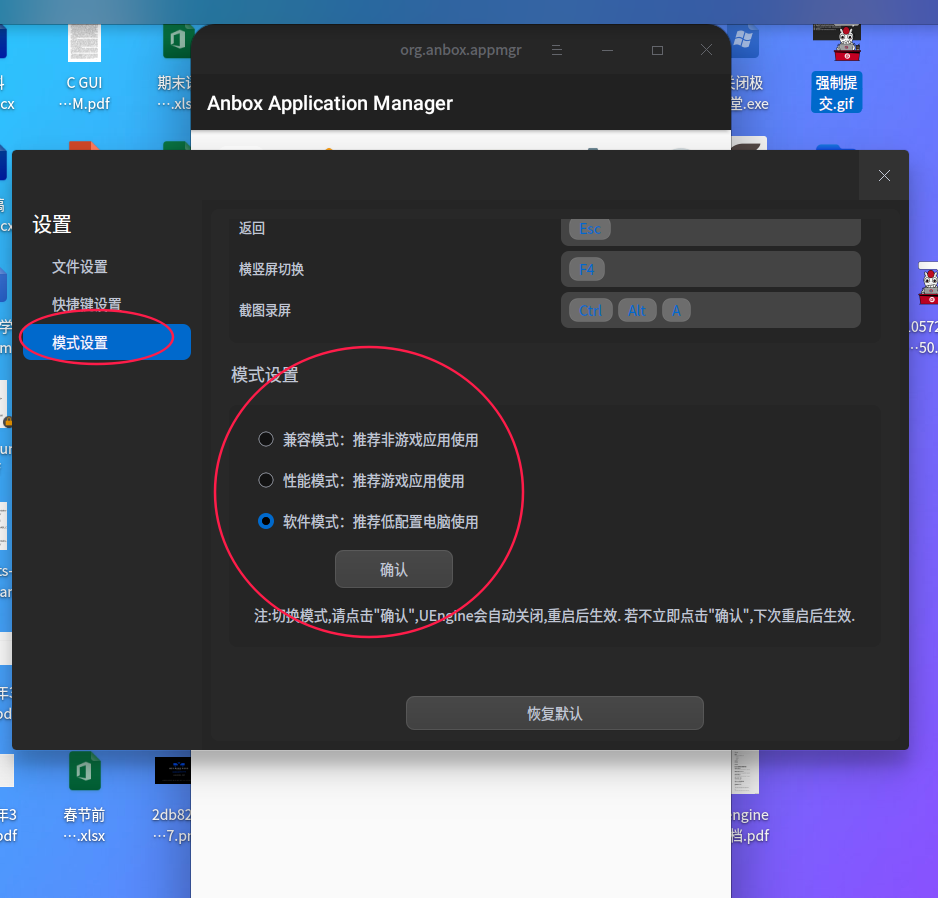Click the 截图录屏 shortcut label
Image resolution: width=938 pixels, height=898 pixels.
(x=265, y=311)
